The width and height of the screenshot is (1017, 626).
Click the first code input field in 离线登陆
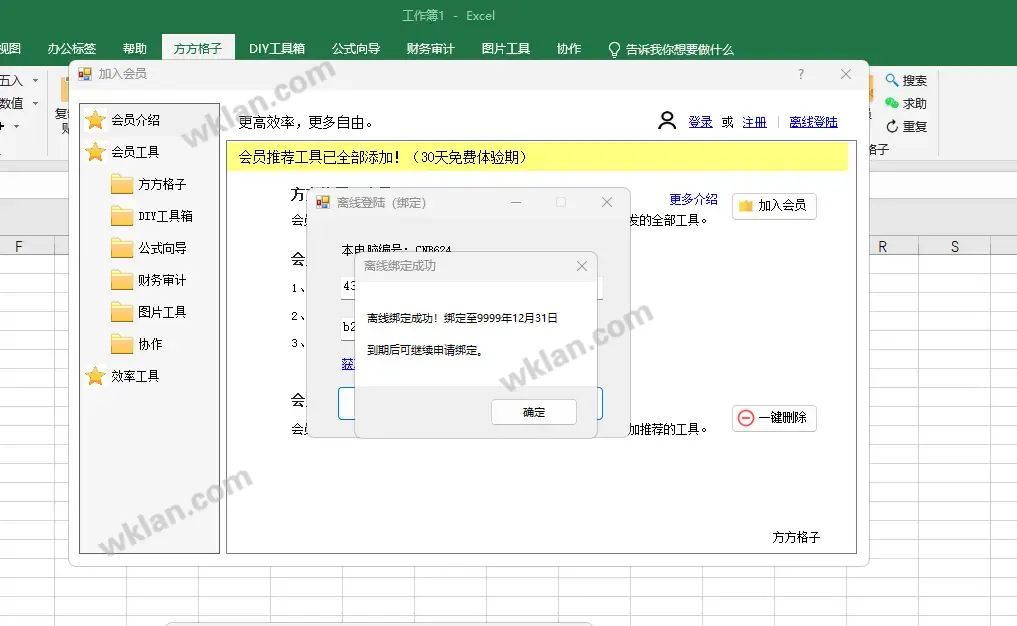pyautogui.click(x=472, y=287)
